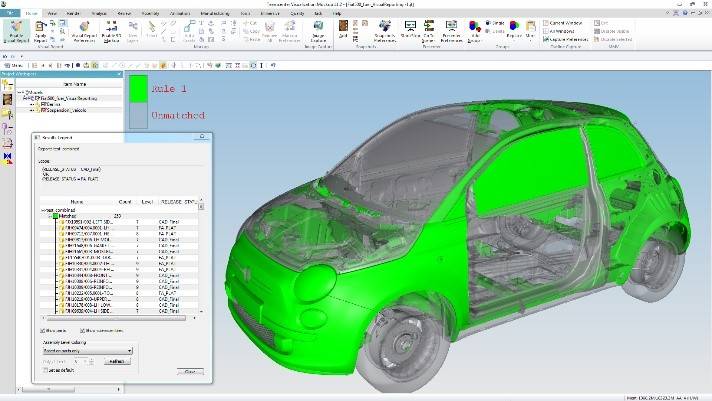This screenshot has width=712, height=401.
Task: Sort by the Level column header
Action: pyautogui.click(x=147, y=202)
